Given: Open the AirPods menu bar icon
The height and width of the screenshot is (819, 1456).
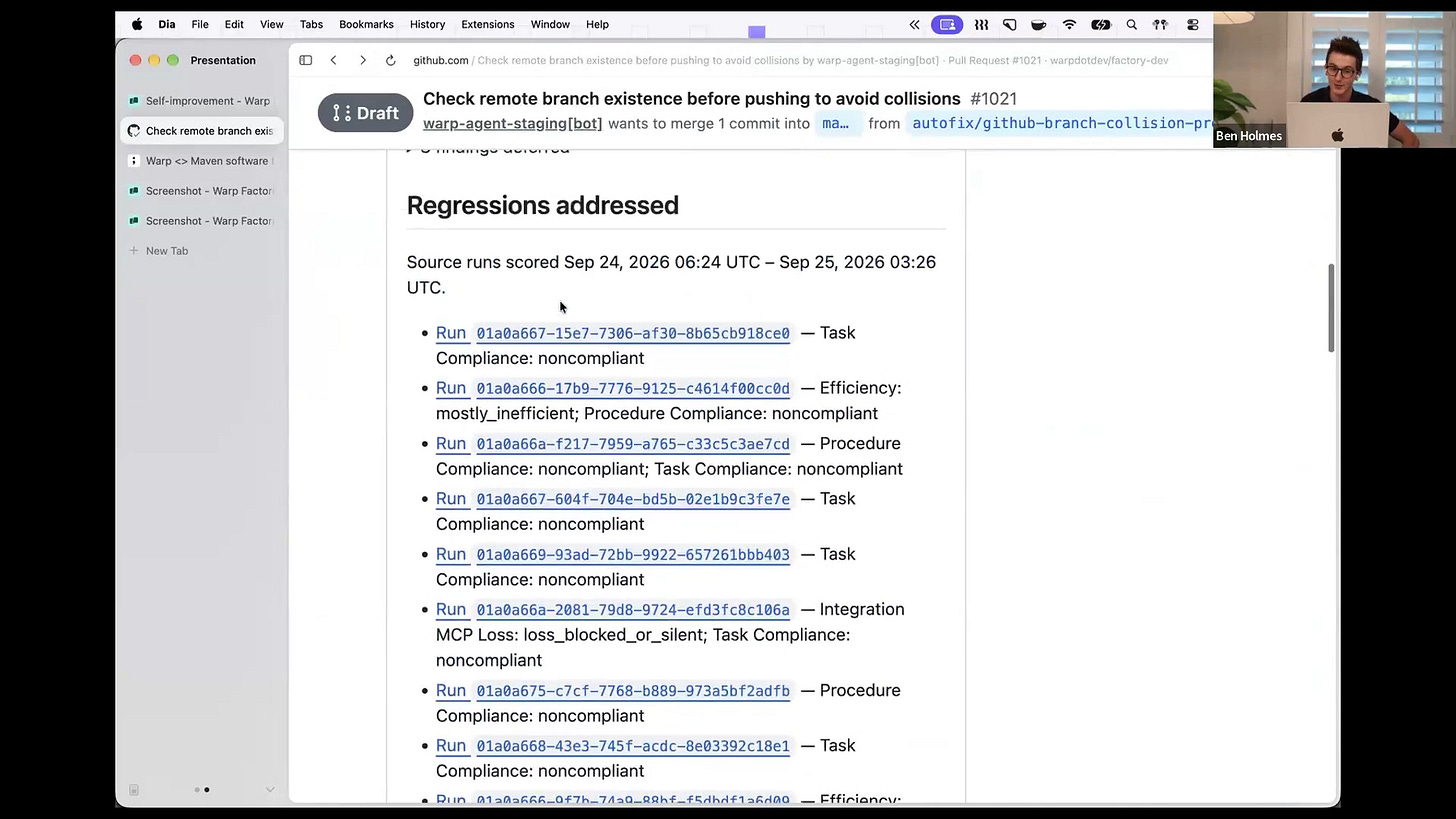Looking at the screenshot, I should click(x=1161, y=24).
